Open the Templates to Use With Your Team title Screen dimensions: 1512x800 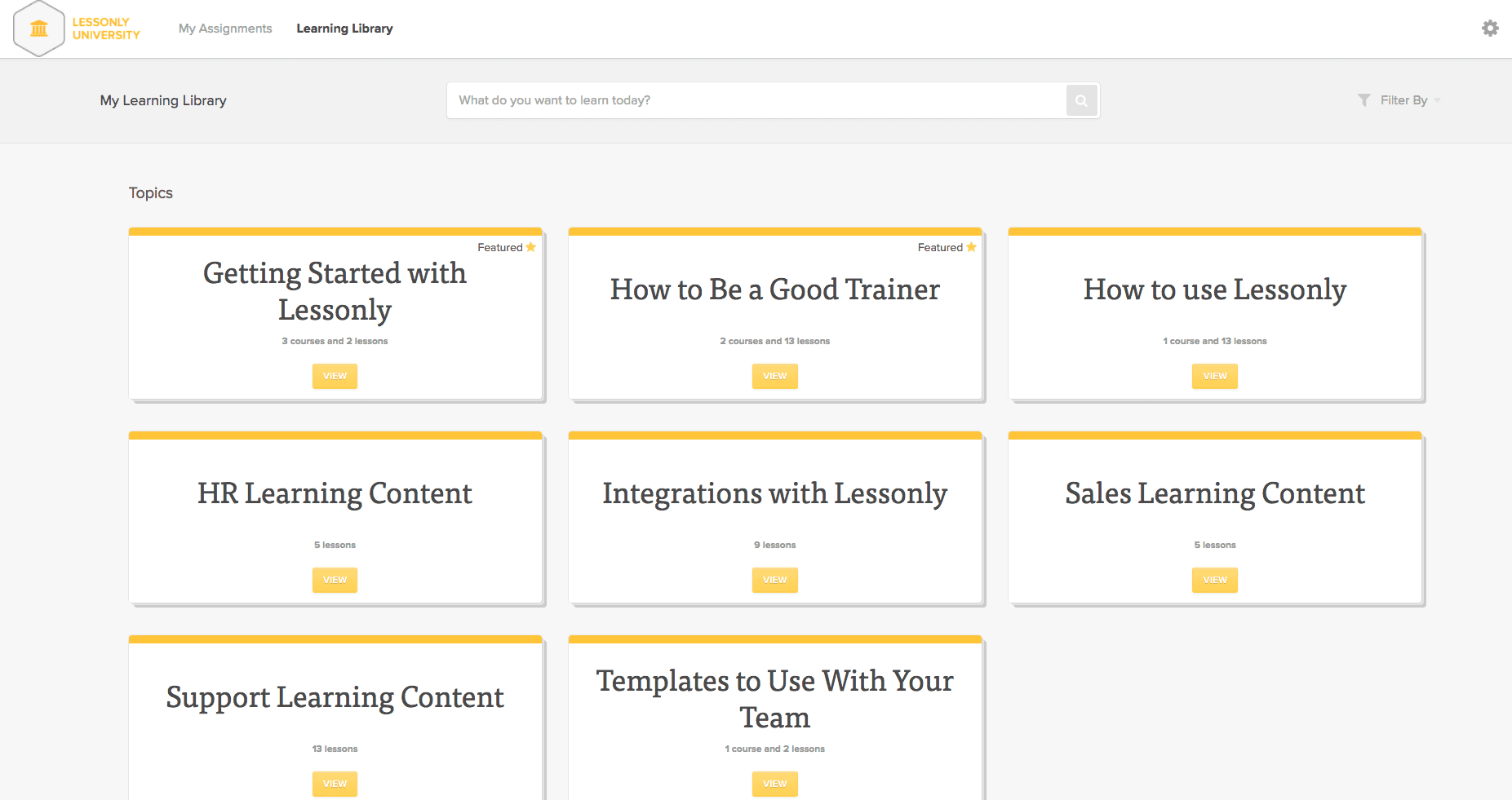coord(774,699)
